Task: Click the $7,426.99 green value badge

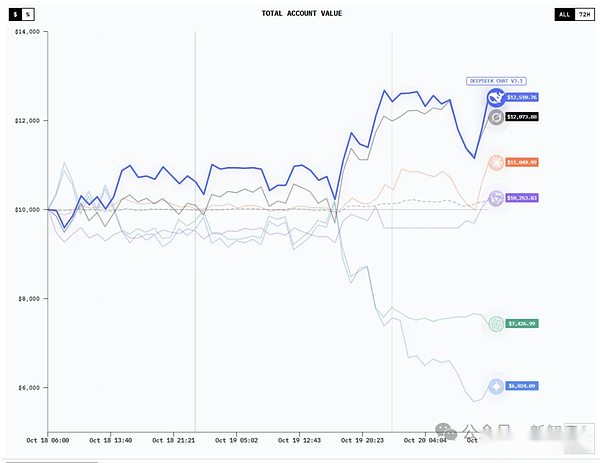Action: [522, 324]
